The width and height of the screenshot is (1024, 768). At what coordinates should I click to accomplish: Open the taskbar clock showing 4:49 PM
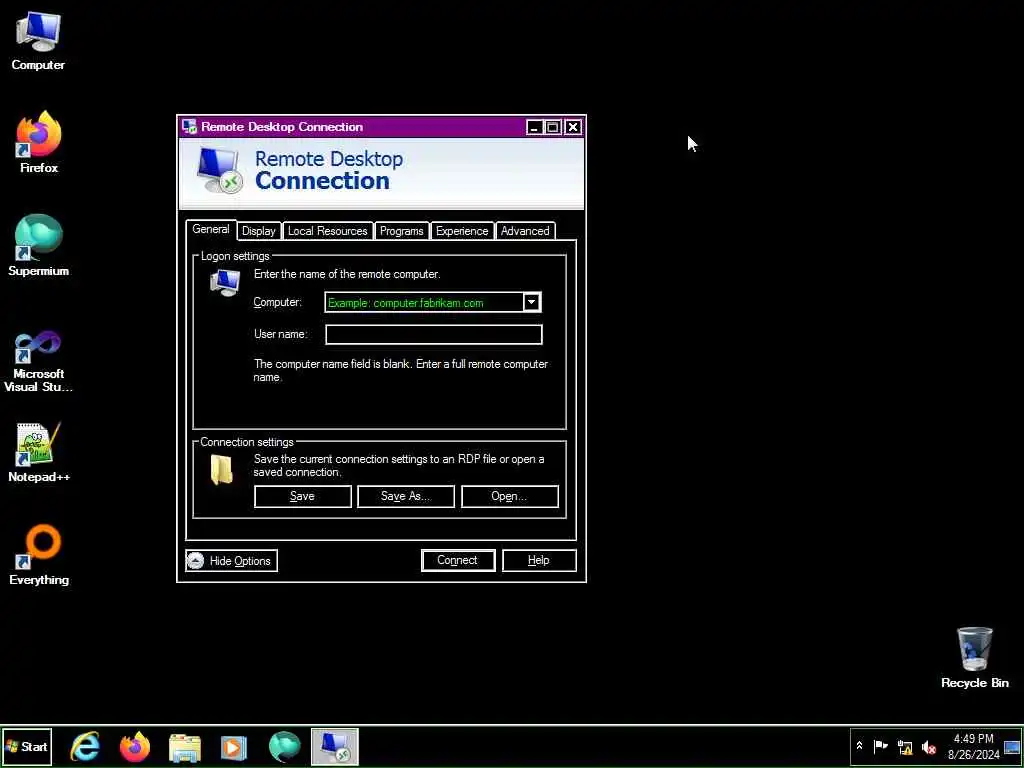(973, 746)
